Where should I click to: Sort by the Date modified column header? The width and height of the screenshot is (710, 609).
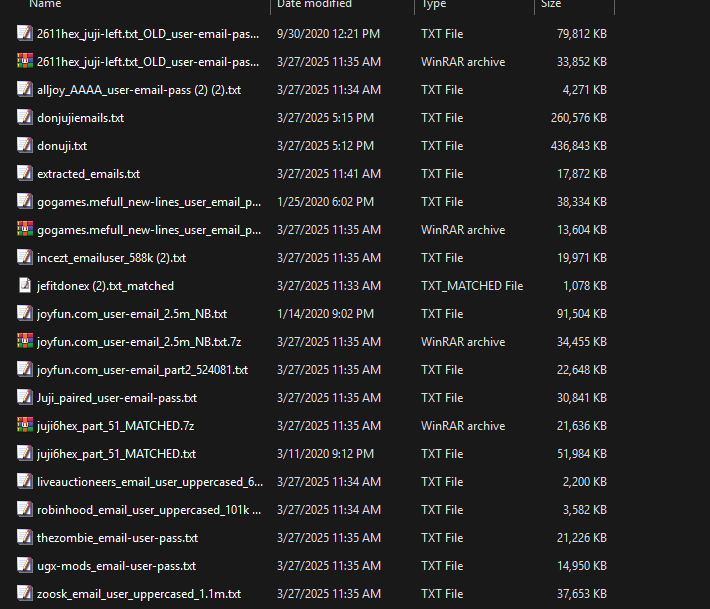tap(314, 4)
